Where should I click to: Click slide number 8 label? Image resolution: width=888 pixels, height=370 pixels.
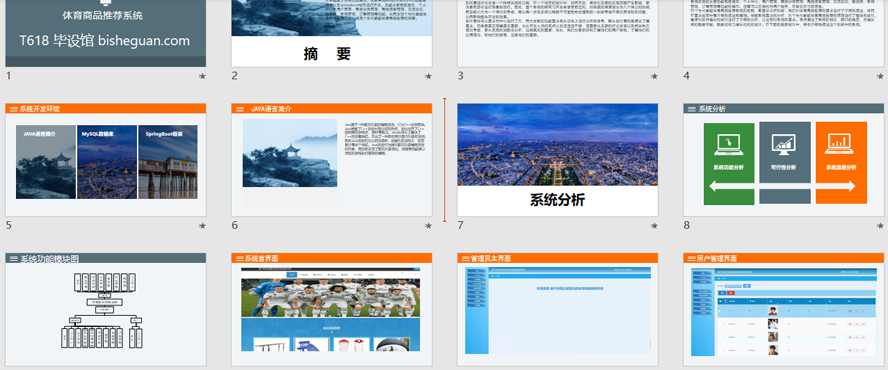tap(686, 226)
